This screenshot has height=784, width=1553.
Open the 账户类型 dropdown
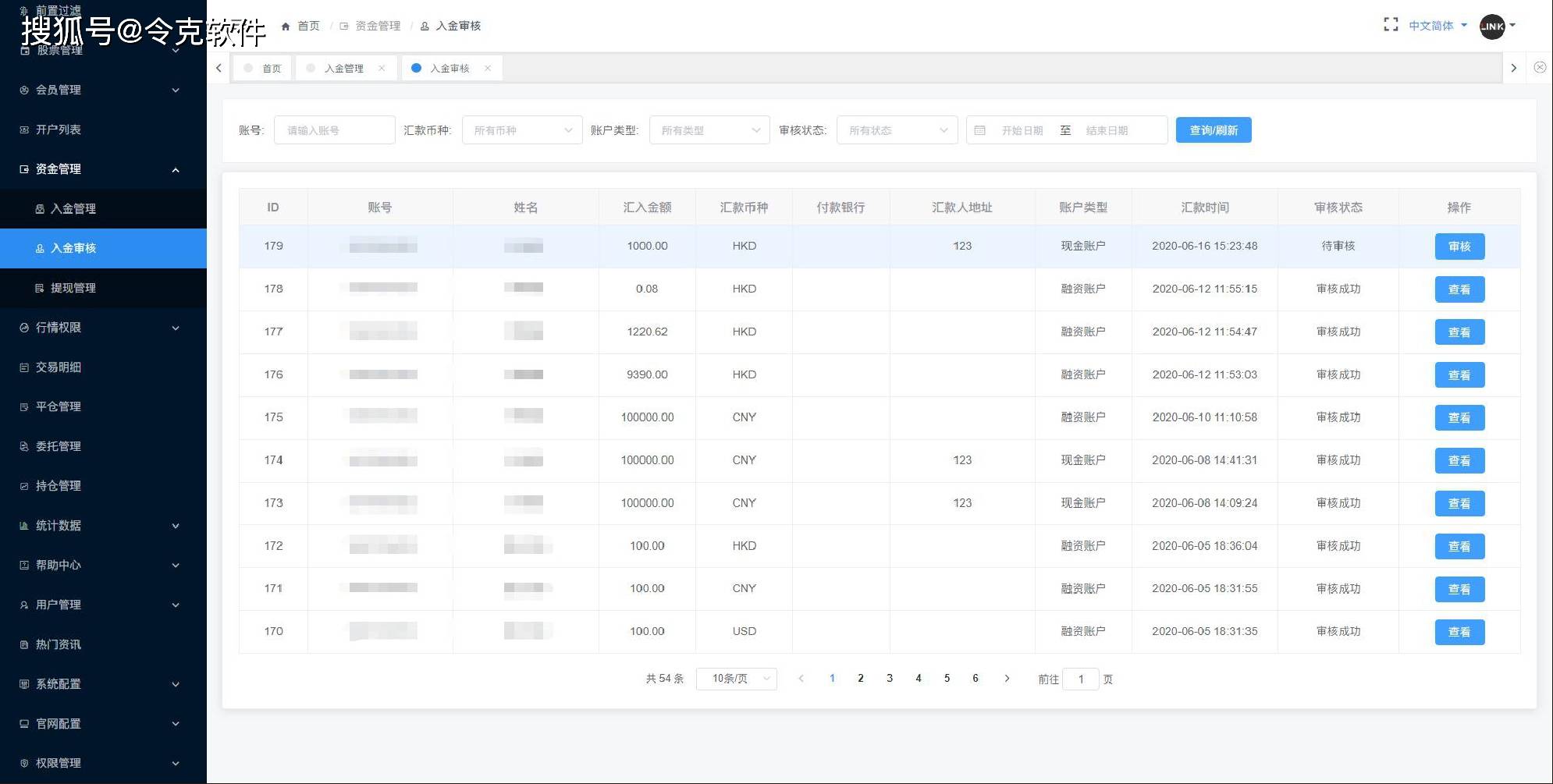(709, 130)
